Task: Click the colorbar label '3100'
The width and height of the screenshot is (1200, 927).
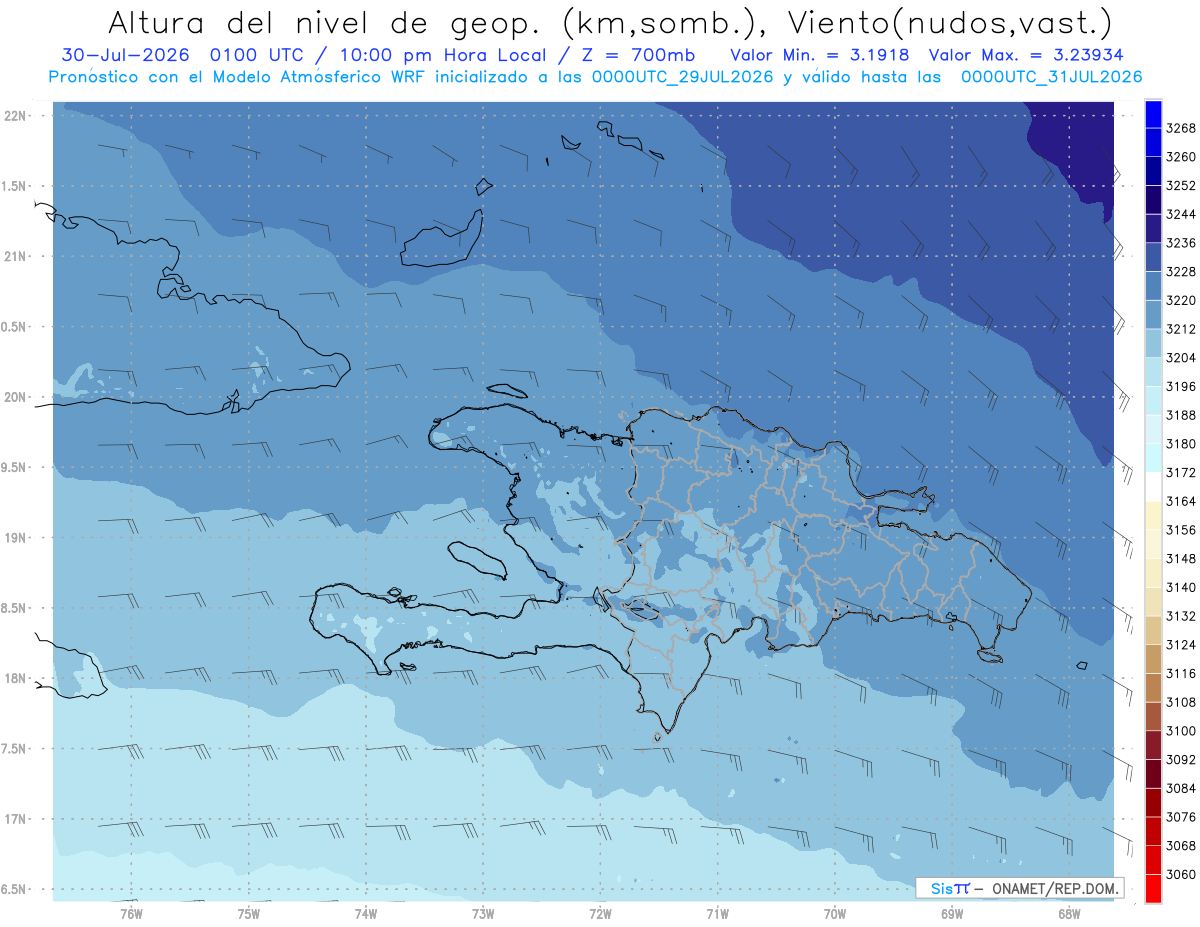Action: click(x=1181, y=730)
